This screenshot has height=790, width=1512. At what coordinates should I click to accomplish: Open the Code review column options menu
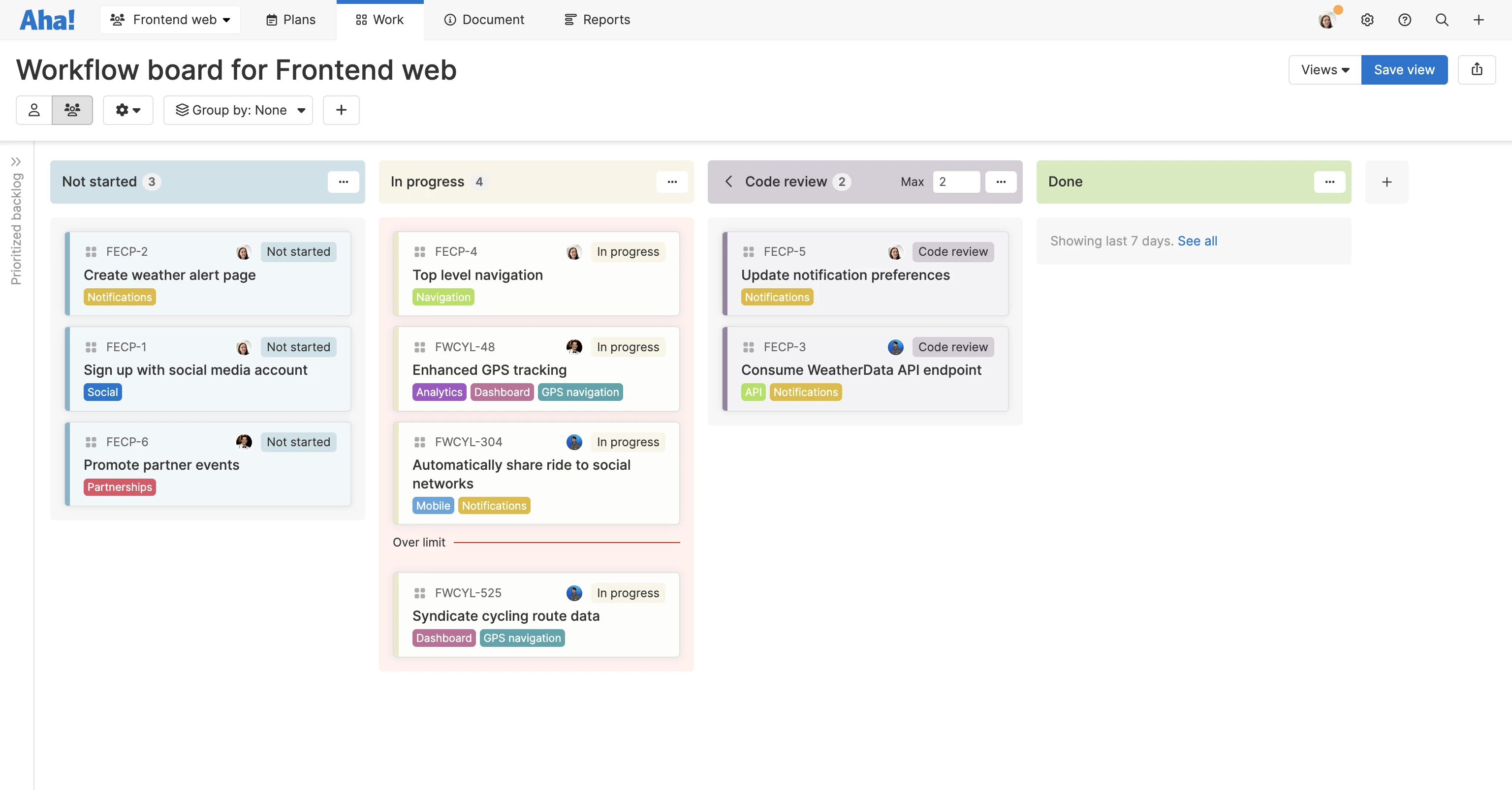click(1001, 182)
